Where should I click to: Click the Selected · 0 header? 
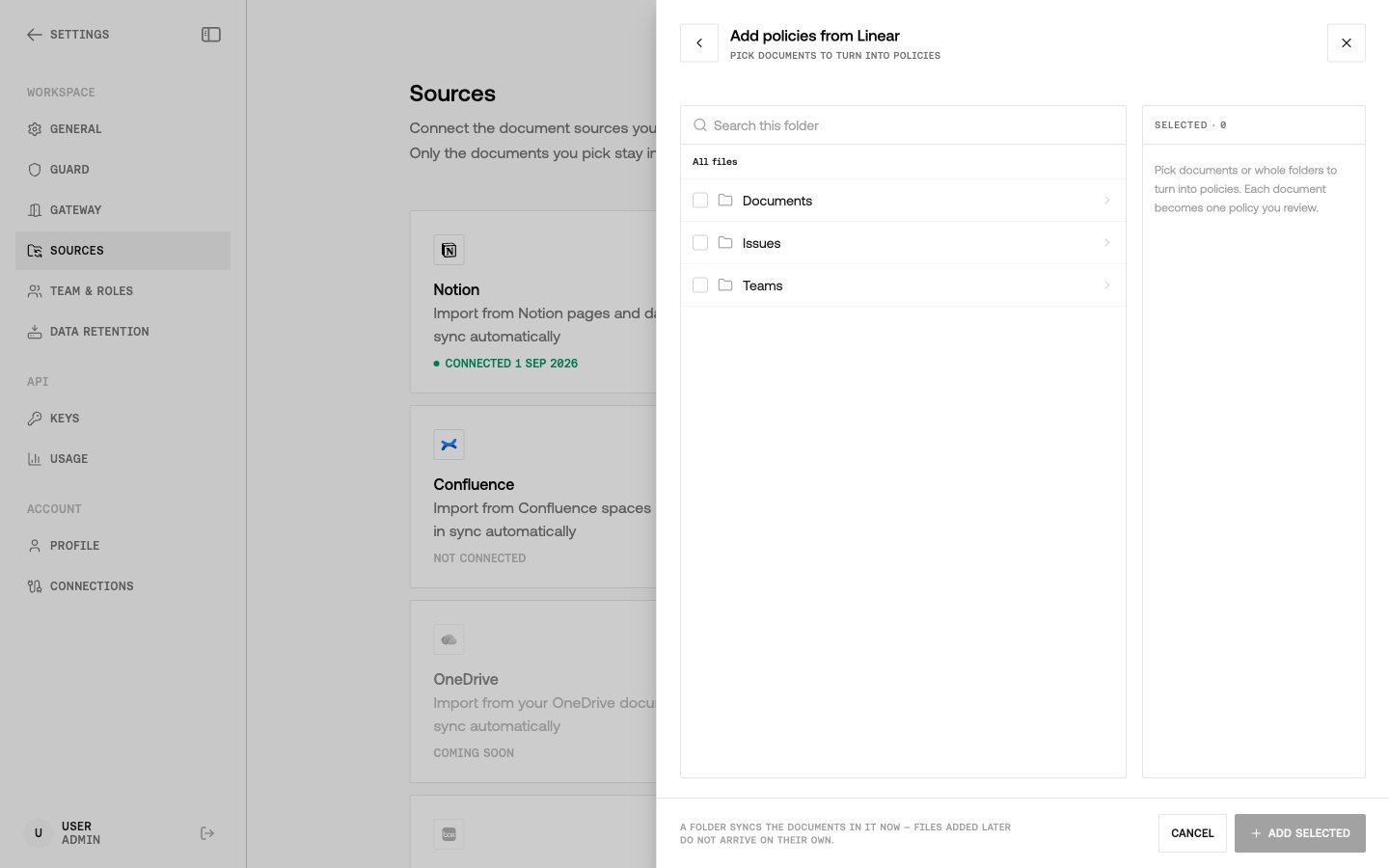pyautogui.click(x=1190, y=125)
